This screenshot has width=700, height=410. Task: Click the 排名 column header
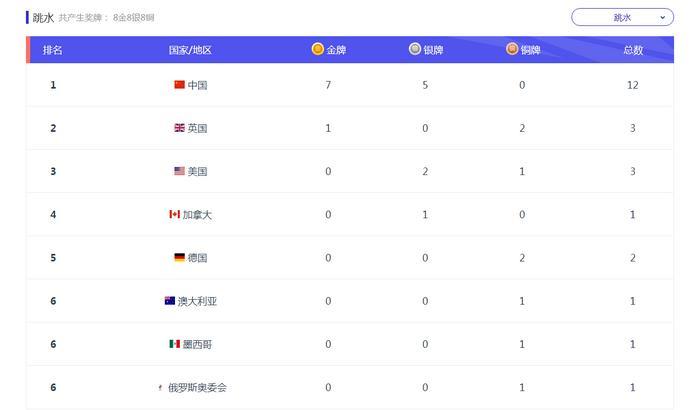(52, 50)
